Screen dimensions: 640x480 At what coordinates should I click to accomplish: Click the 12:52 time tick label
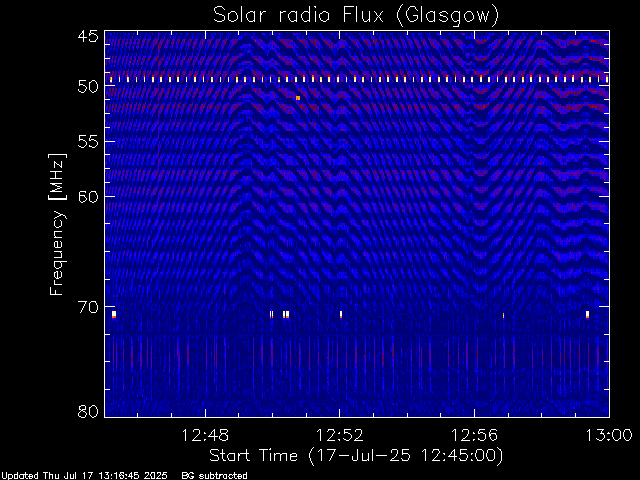tap(340, 435)
